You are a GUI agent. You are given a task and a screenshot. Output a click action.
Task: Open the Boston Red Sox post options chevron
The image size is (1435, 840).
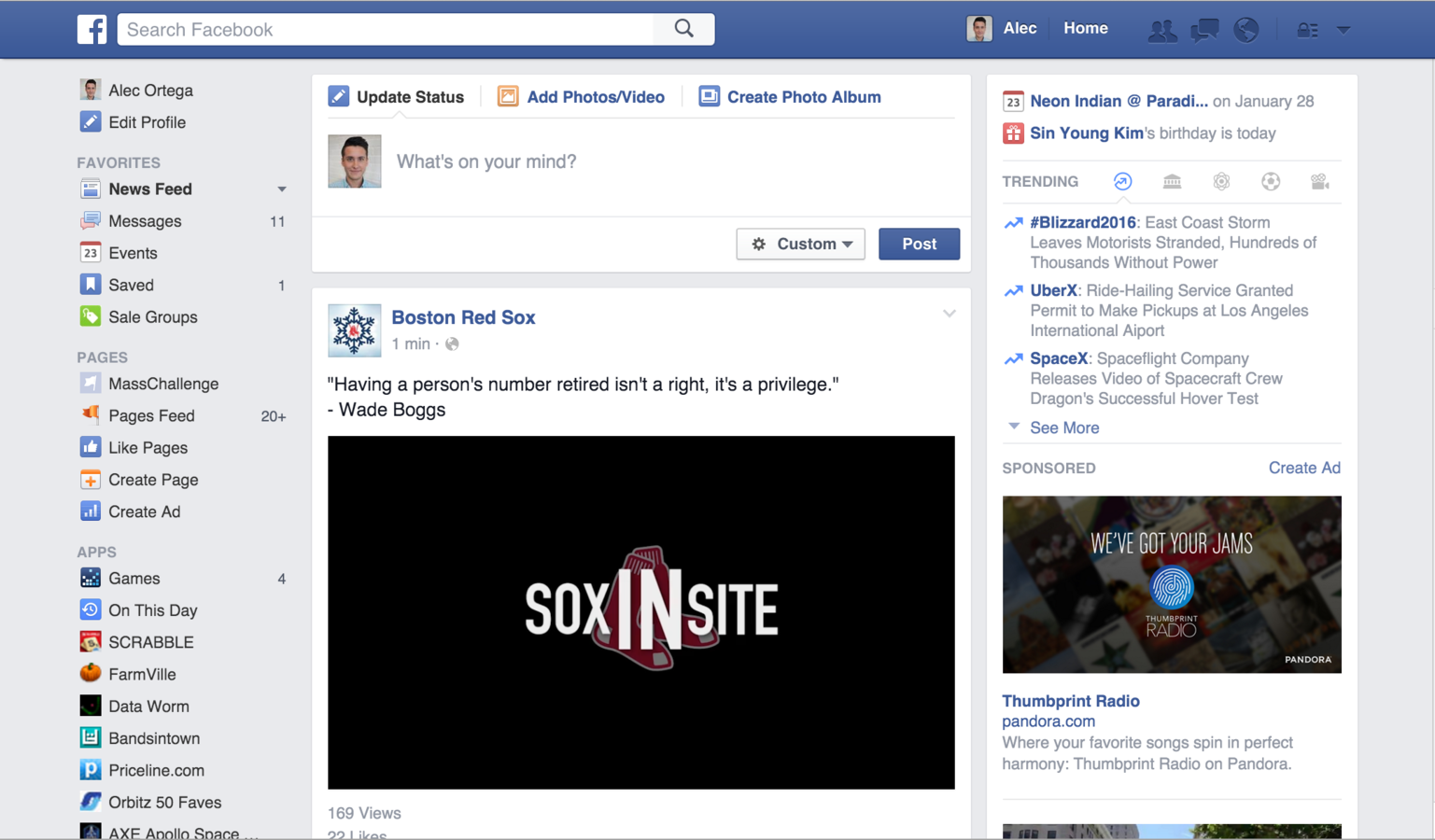[x=949, y=314]
